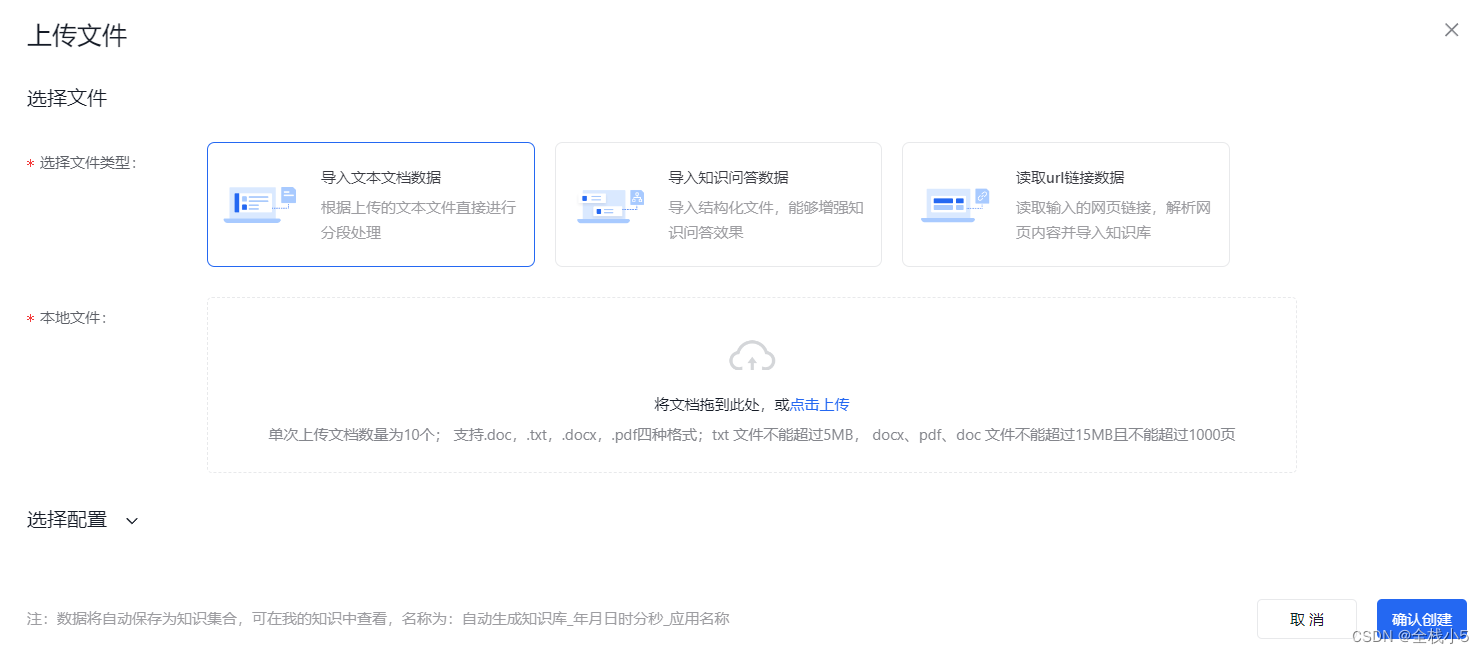Click description 导入结构化文件，能够增强知识问答效果
Viewport: 1484px width, 654px height.
[766, 220]
